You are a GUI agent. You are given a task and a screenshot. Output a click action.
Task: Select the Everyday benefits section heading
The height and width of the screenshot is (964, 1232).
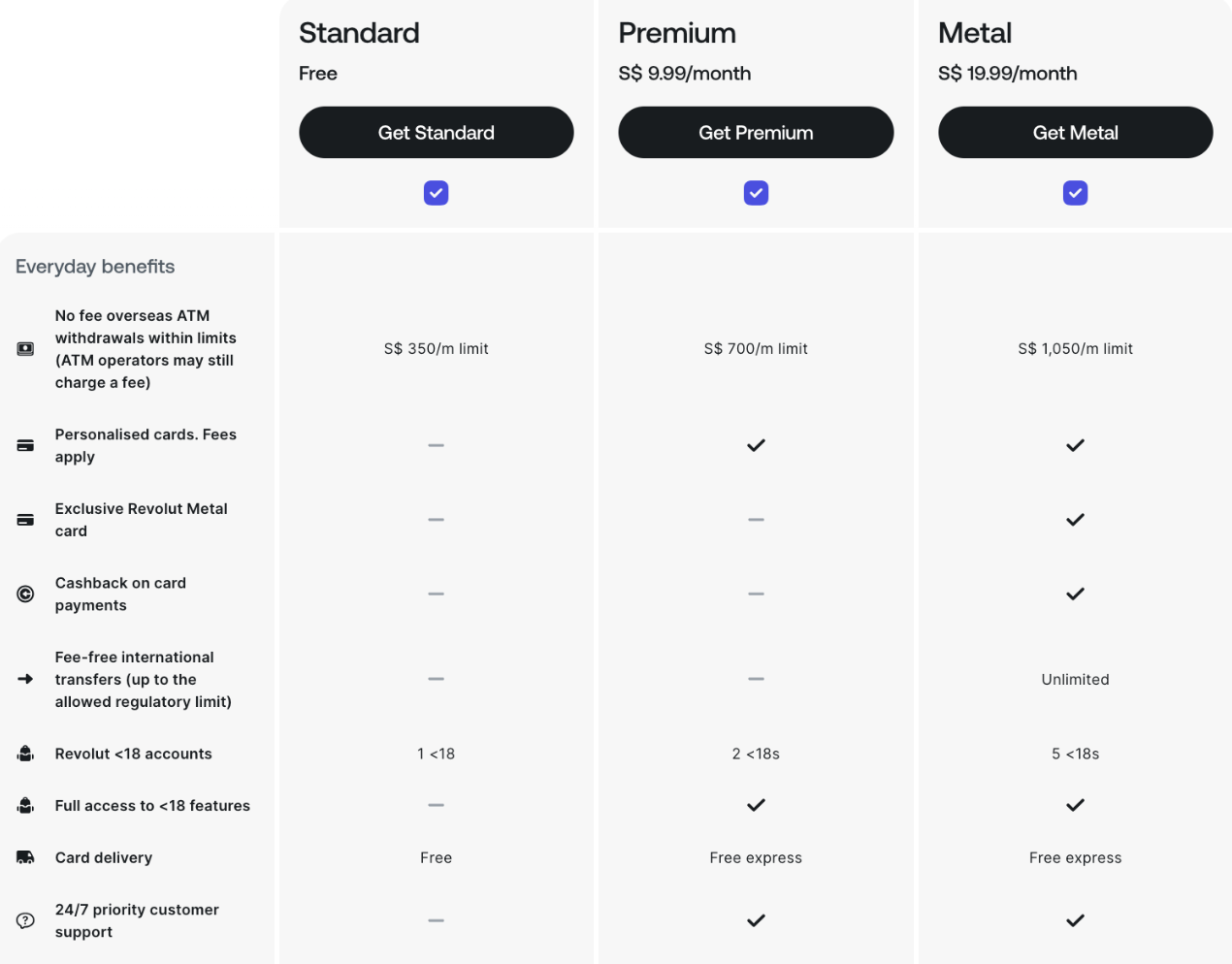tap(95, 267)
